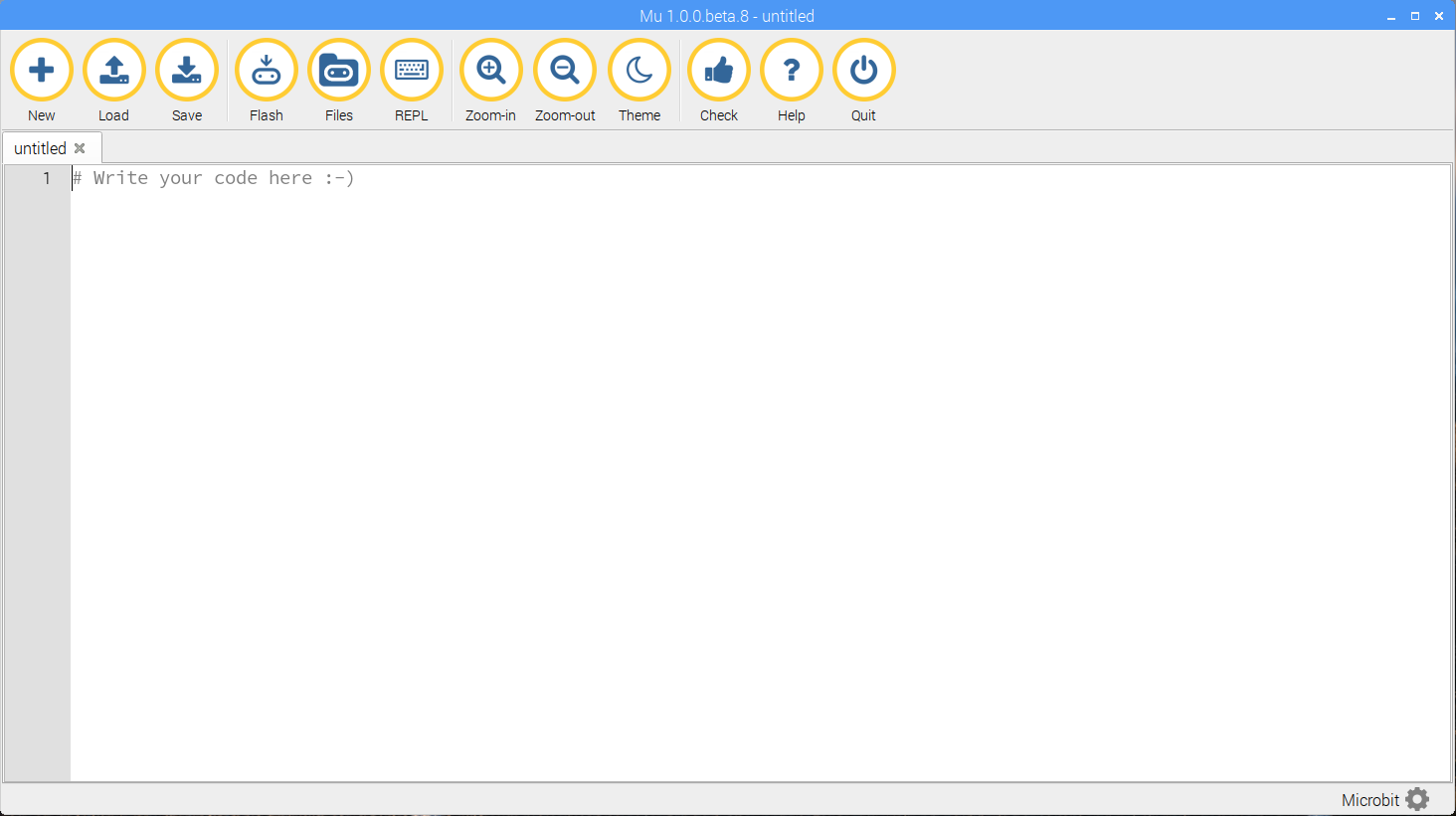Screen dimensions: 1456x816
Task: Select the untitled tab
Action: [52, 148]
